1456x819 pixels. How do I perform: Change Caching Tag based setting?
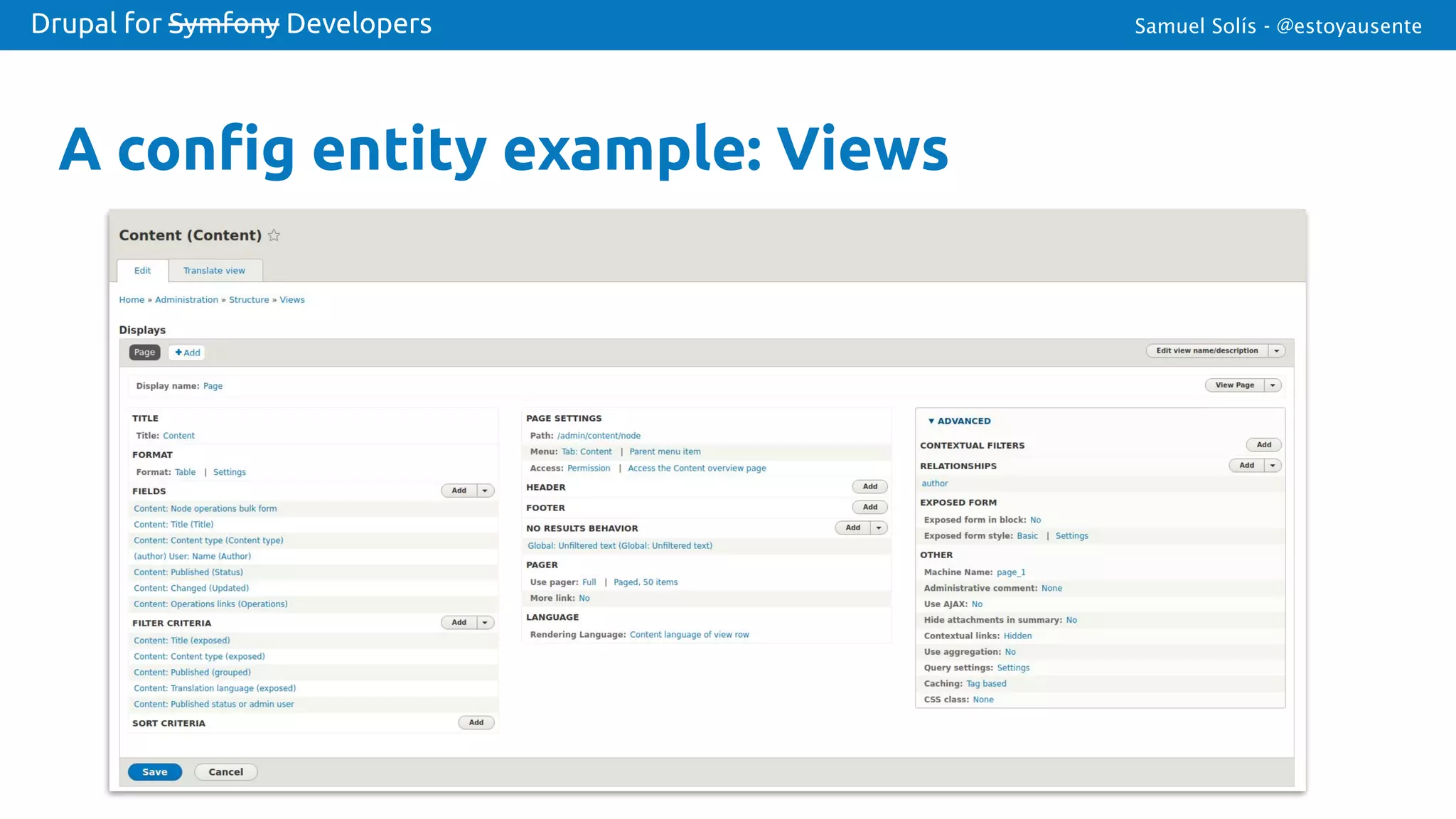point(986,684)
